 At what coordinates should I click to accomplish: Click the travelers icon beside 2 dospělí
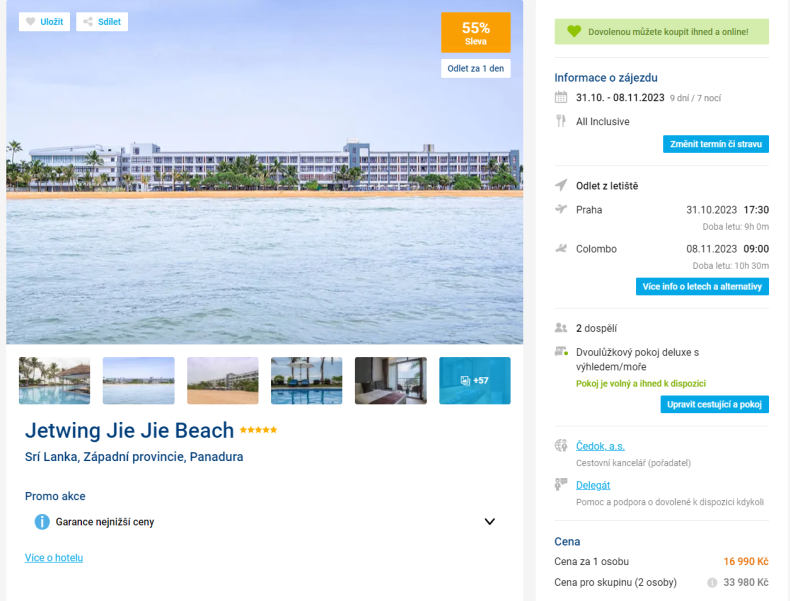coord(561,328)
